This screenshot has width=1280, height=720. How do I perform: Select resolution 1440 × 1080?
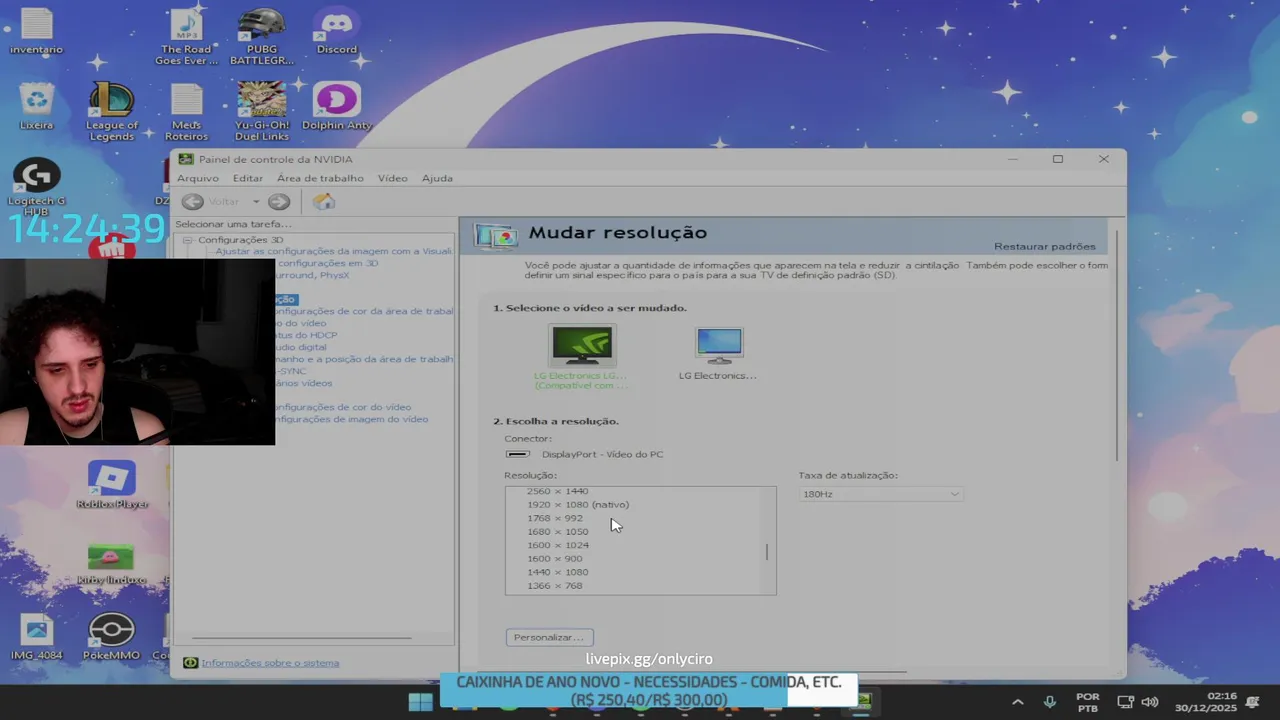557,572
